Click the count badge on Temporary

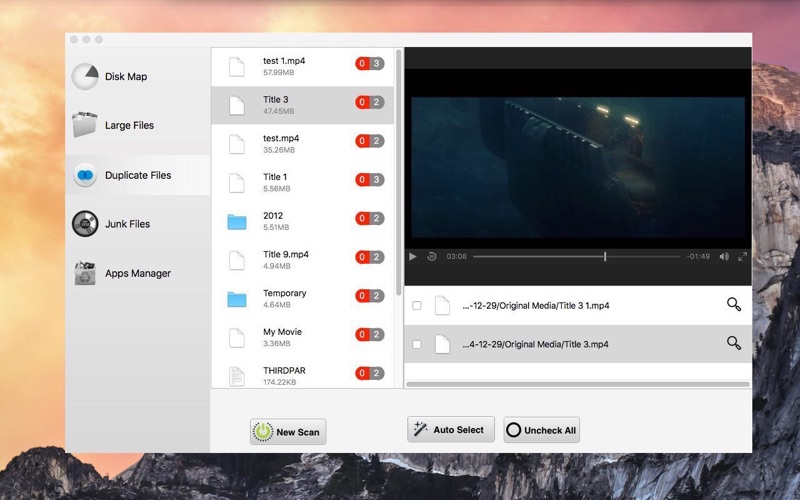pos(370,296)
